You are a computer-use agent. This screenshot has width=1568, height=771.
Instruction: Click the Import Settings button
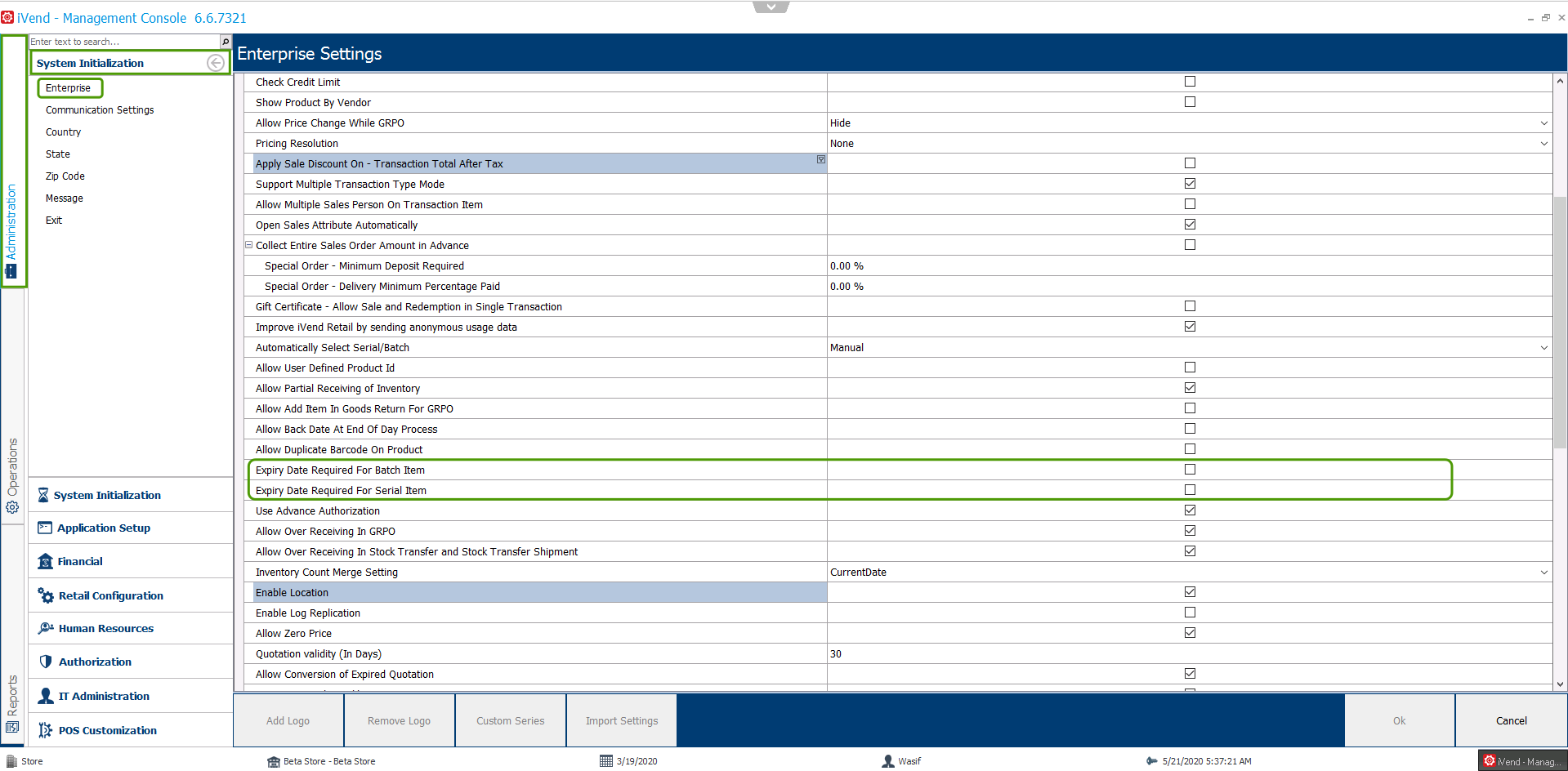[x=622, y=720]
